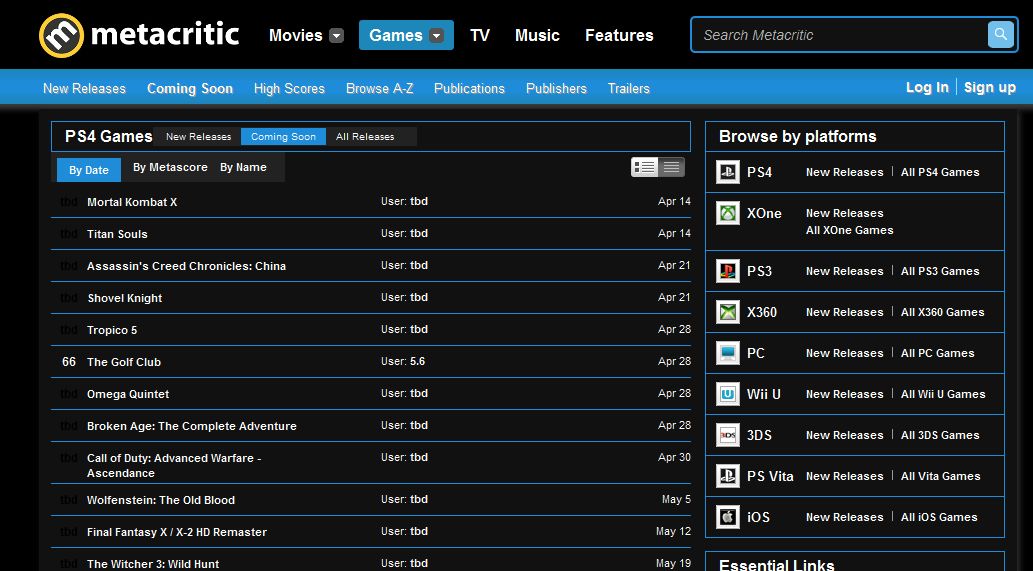Image resolution: width=1033 pixels, height=571 pixels.
Task: Expand the Games dropdown arrow
Action: coord(436,36)
